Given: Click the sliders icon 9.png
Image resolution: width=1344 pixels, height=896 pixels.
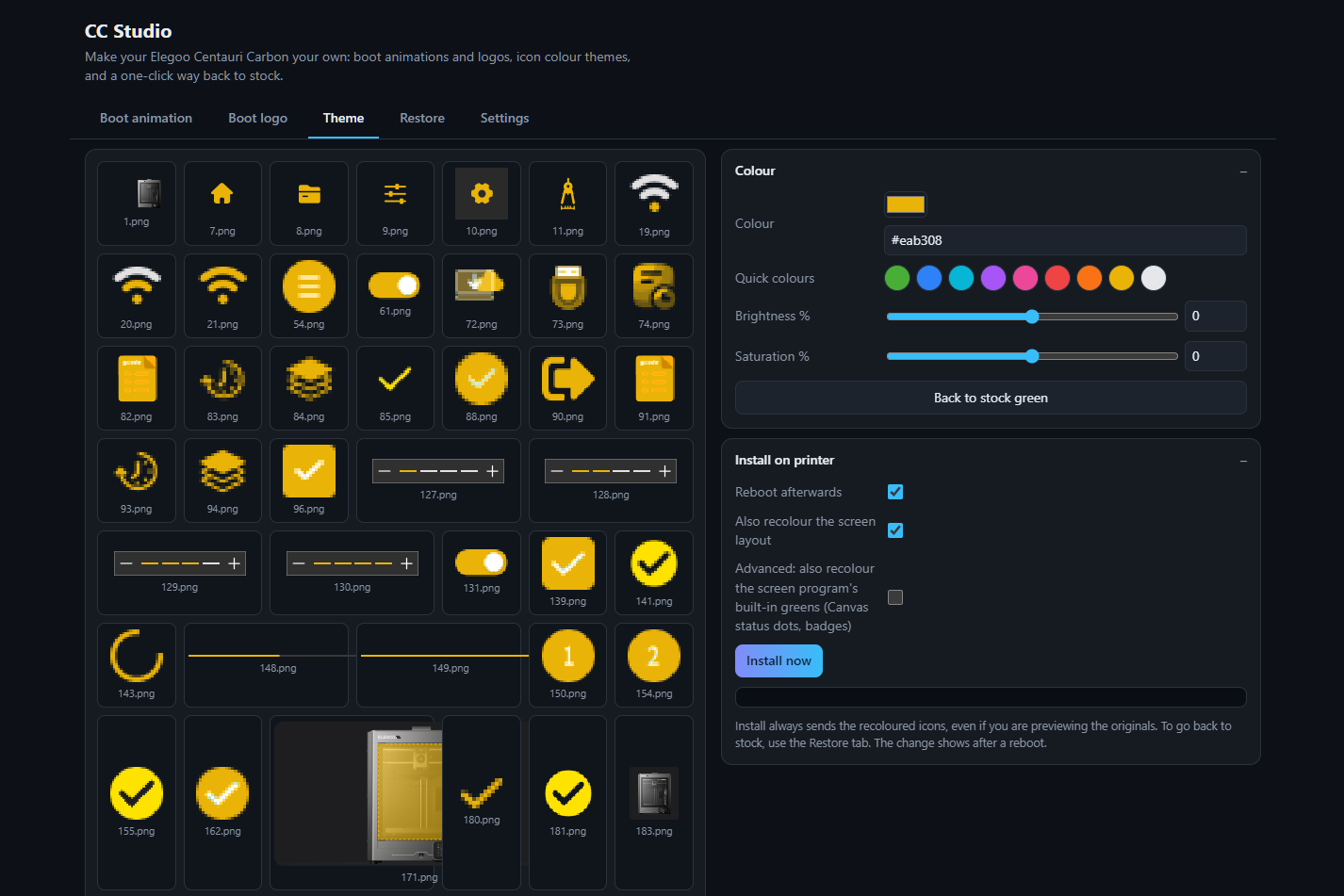Looking at the screenshot, I should (x=395, y=204).
